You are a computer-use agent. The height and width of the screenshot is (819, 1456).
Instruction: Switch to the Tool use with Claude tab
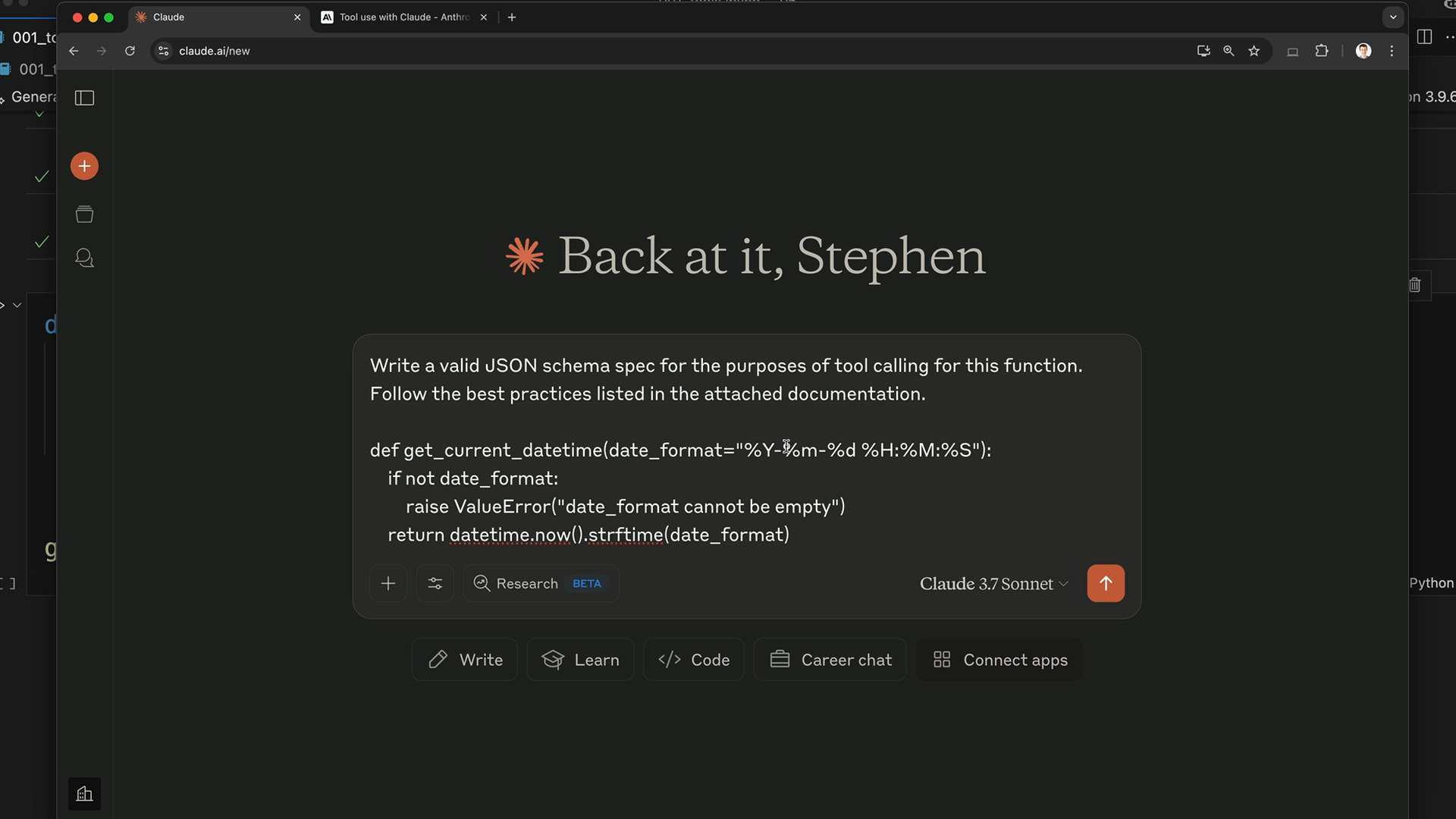(402, 17)
